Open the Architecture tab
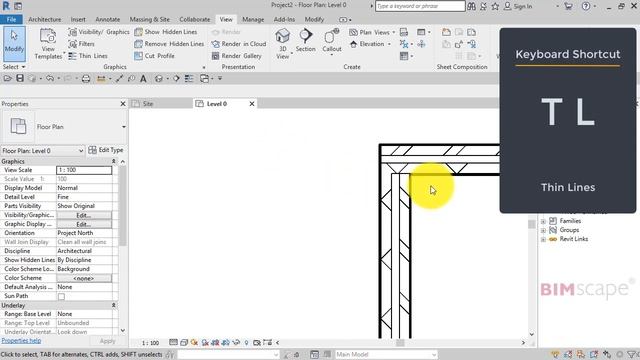The height and width of the screenshot is (360, 640). point(44,19)
